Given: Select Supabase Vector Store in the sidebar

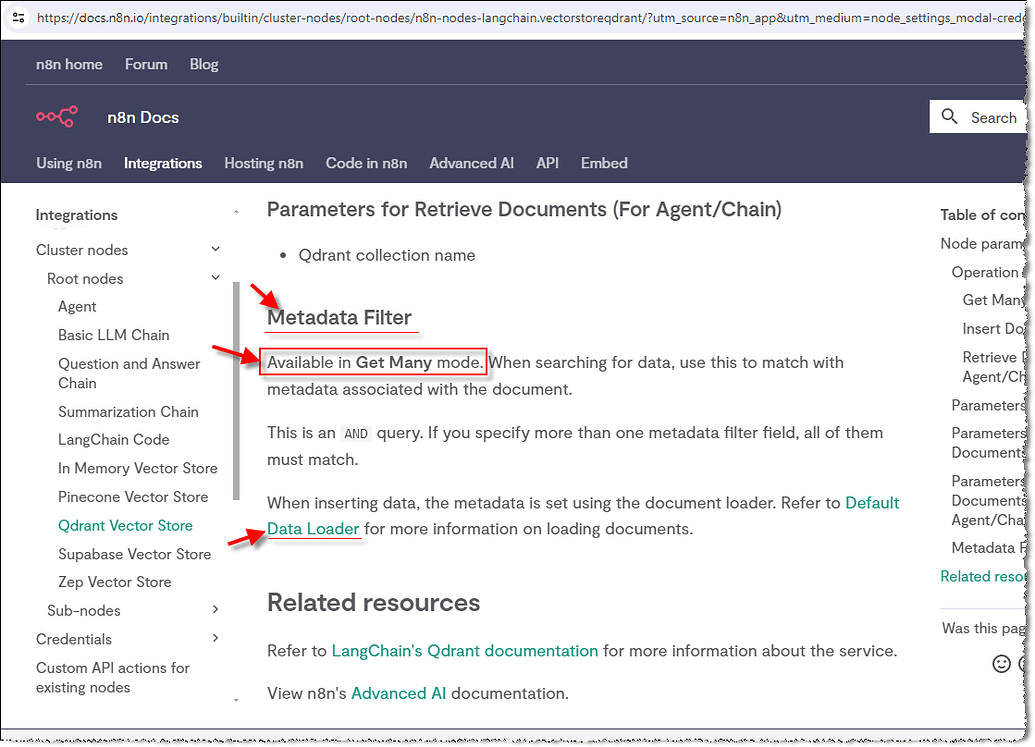Looking at the screenshot, I should [x=134, y=554].
